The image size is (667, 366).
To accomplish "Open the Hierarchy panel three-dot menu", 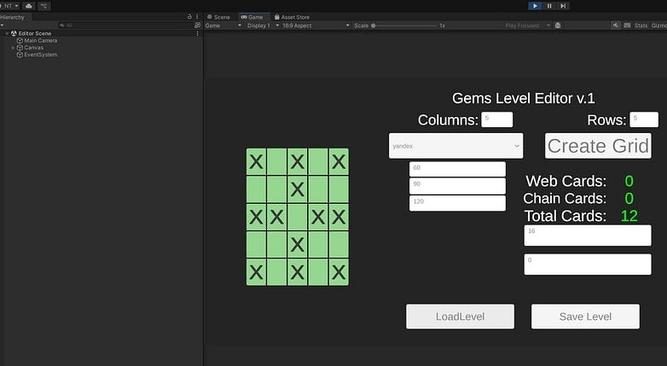I will coord(197,17).
